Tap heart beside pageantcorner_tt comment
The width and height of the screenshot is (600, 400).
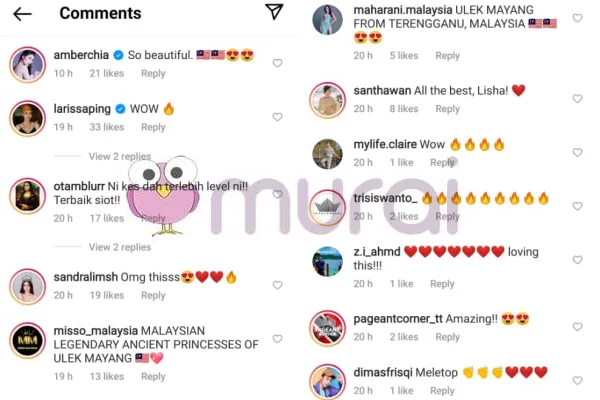[x=577, y=327]
